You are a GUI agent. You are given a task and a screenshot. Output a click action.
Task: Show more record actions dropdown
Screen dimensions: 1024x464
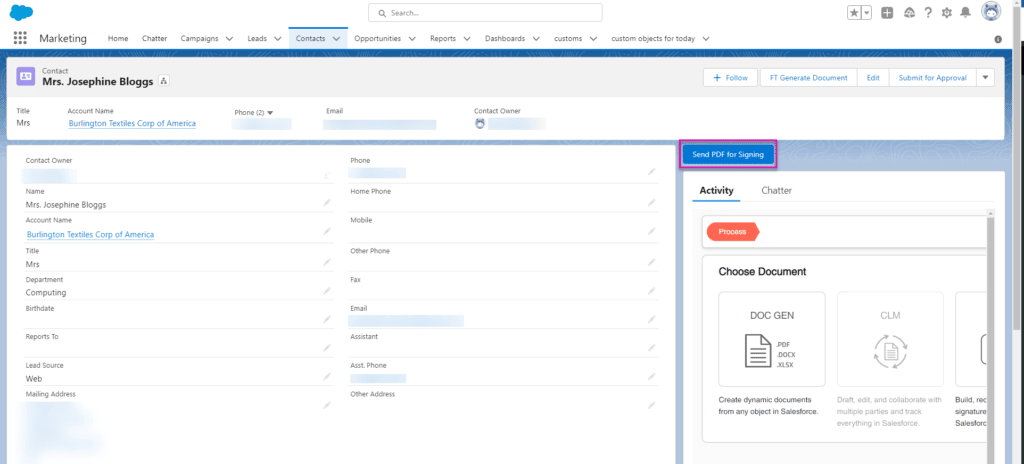[985, 77]
